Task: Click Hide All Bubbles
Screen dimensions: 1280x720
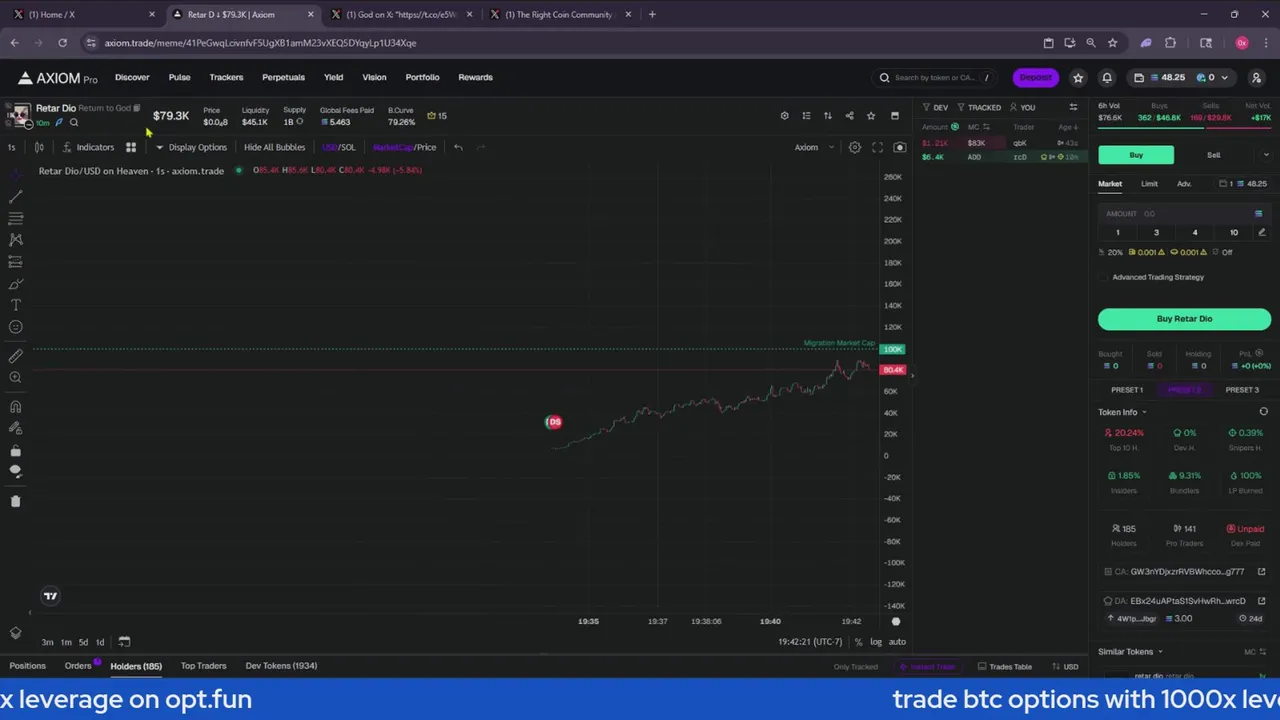Action: pyautogui.click(x=274, y=148)
